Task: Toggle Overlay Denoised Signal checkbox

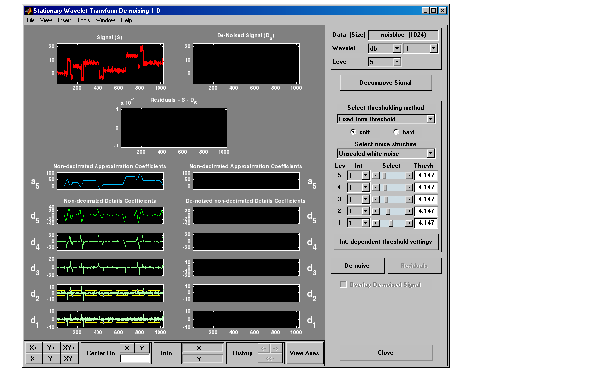Action: click(343, 285)
